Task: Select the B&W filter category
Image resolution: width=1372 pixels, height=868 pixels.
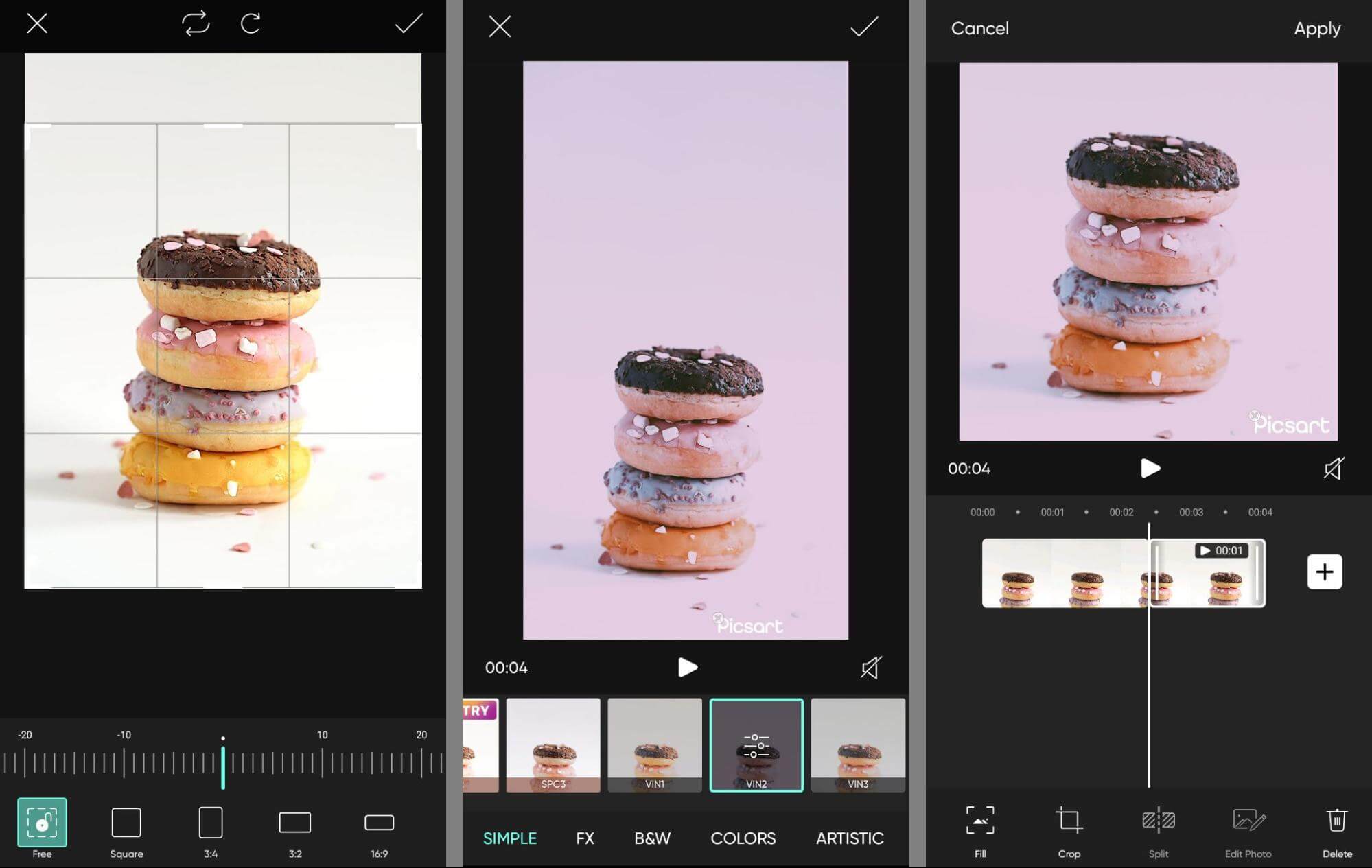Action: click(652, 838)
